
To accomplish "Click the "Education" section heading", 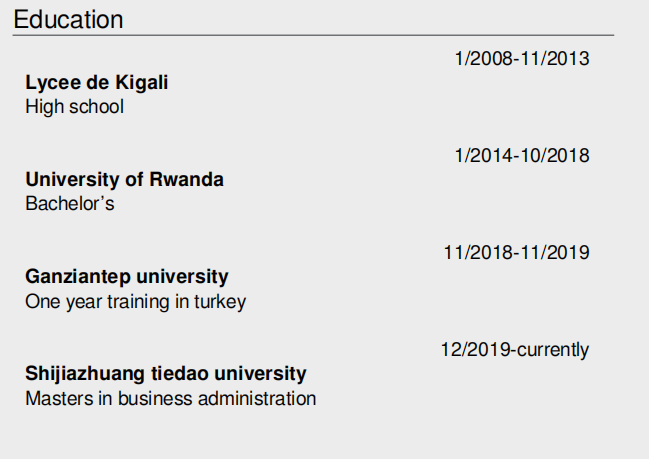I will pyautogui.click(x=69, y=19).
